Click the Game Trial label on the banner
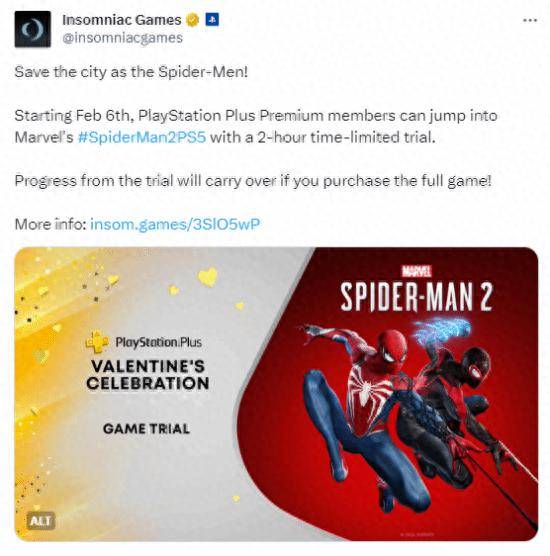Screen dimensions: 550x556 pos(146,429)
